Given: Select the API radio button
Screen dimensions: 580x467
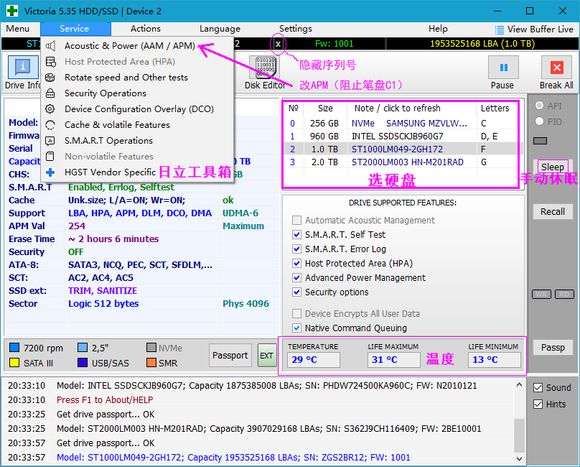Looking at the screenshot, I should 539,105.
